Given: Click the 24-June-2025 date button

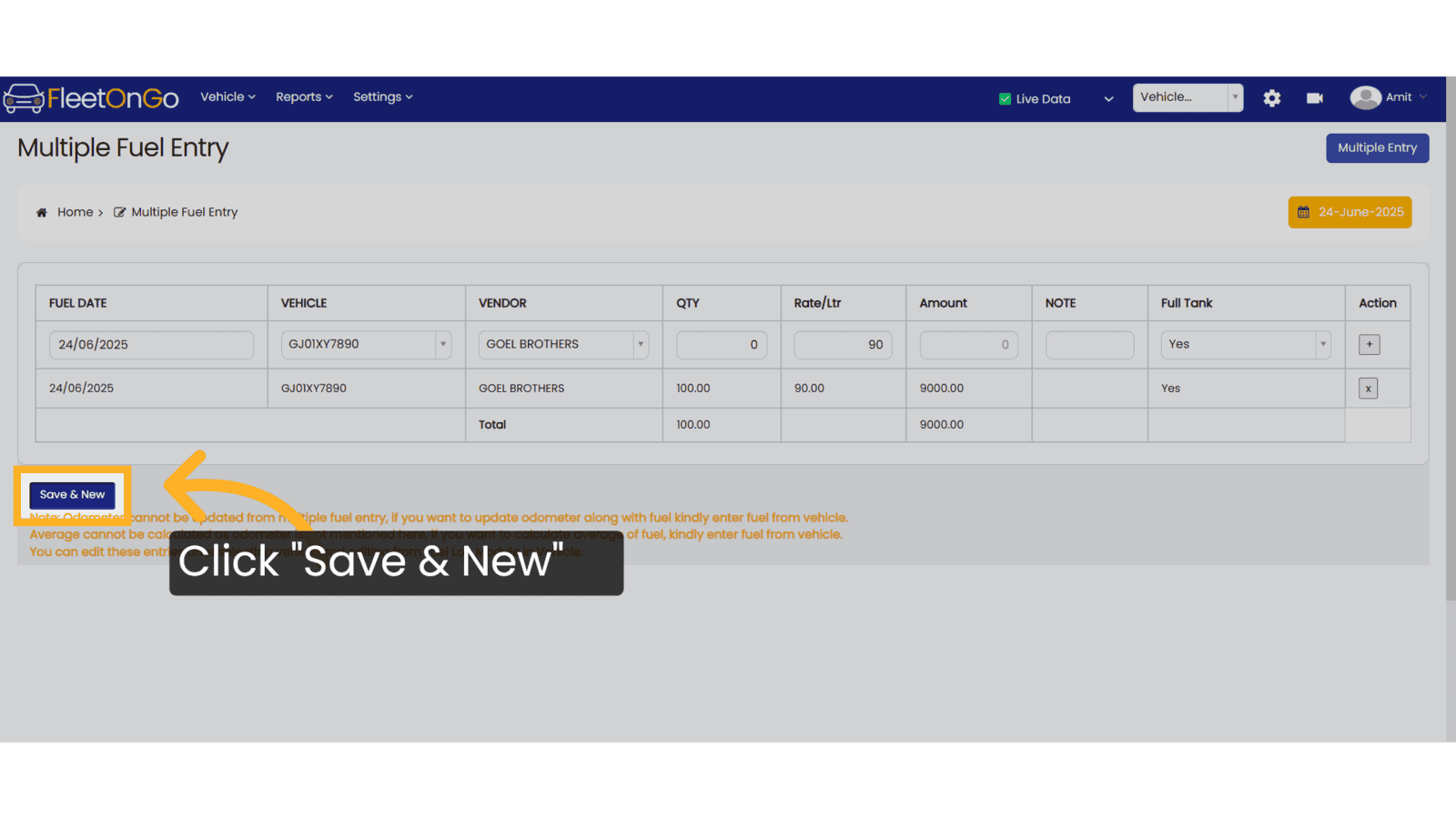Looking at the screenshot, I should (1350, 212).
